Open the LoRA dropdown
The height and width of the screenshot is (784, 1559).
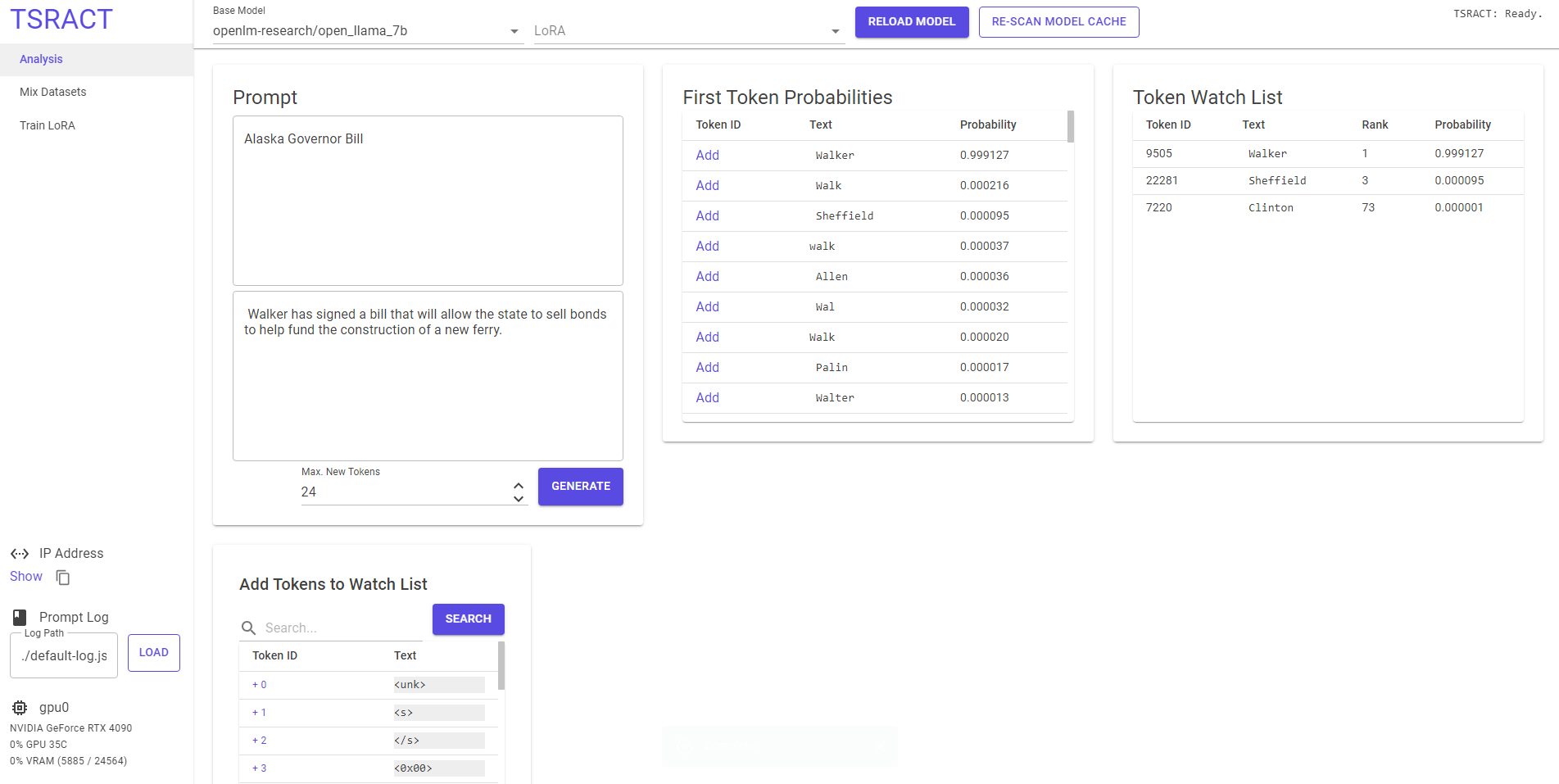(689, 31)
